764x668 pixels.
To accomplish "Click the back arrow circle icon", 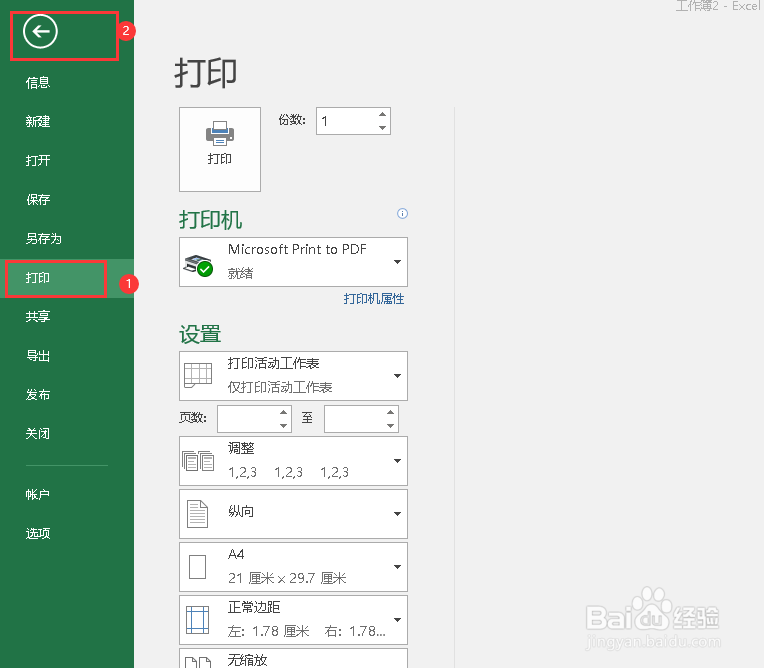I will 40,32.
